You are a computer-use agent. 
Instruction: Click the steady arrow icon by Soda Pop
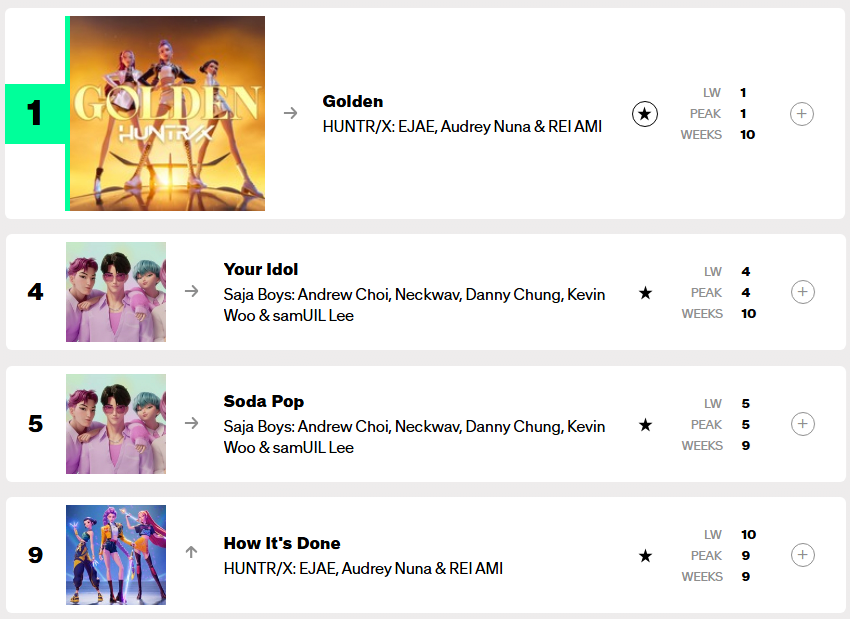pyautogui.click(x=192, y=424)
